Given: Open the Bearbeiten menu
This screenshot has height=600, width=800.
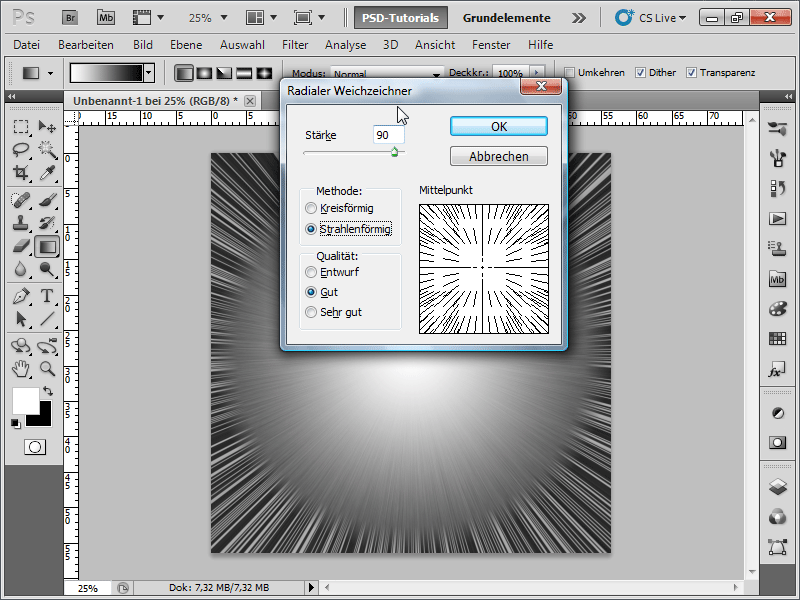Looking at the screenshot, I should click(x=86, y=45).
